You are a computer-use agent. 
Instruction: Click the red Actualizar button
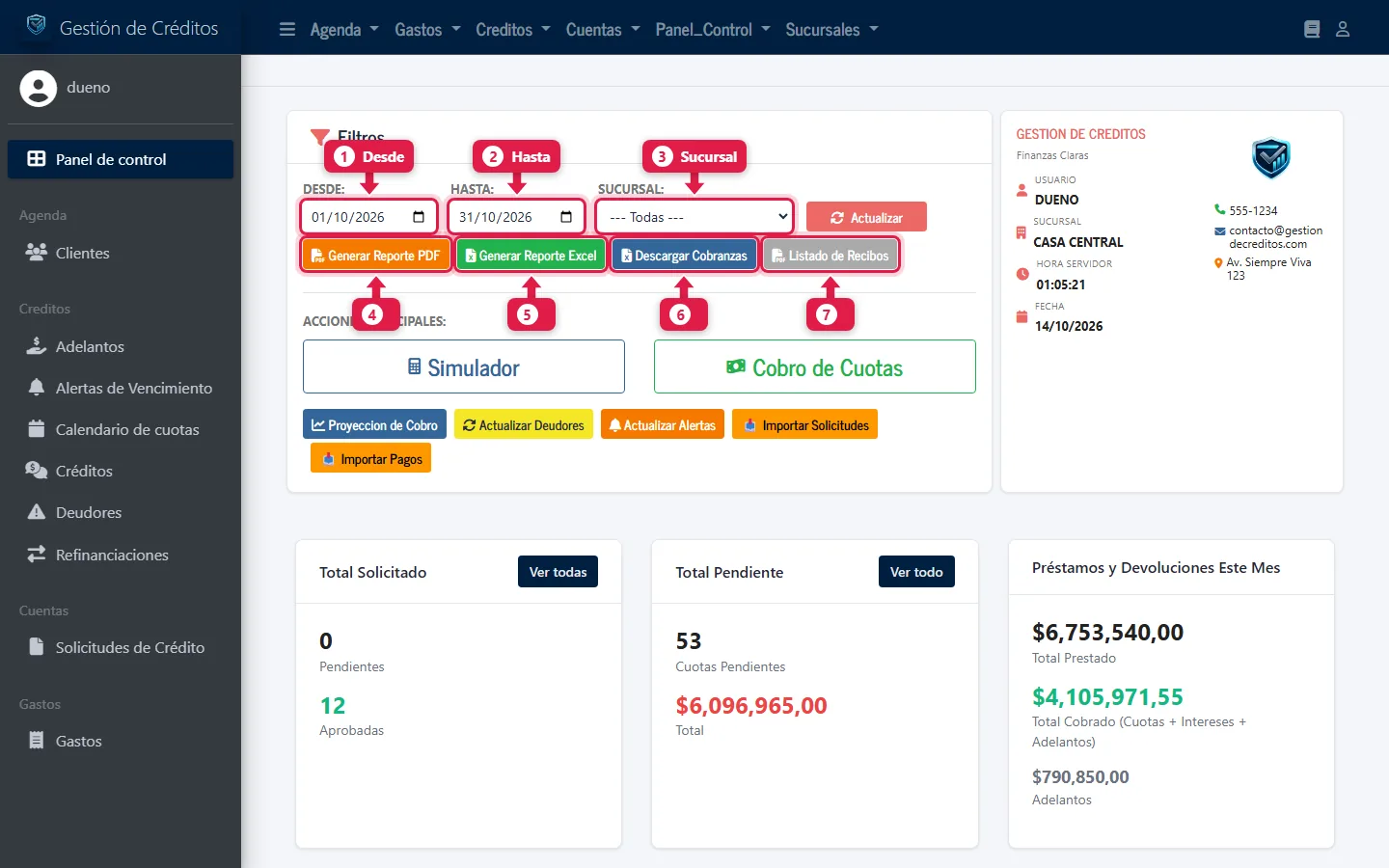(866, 217)
